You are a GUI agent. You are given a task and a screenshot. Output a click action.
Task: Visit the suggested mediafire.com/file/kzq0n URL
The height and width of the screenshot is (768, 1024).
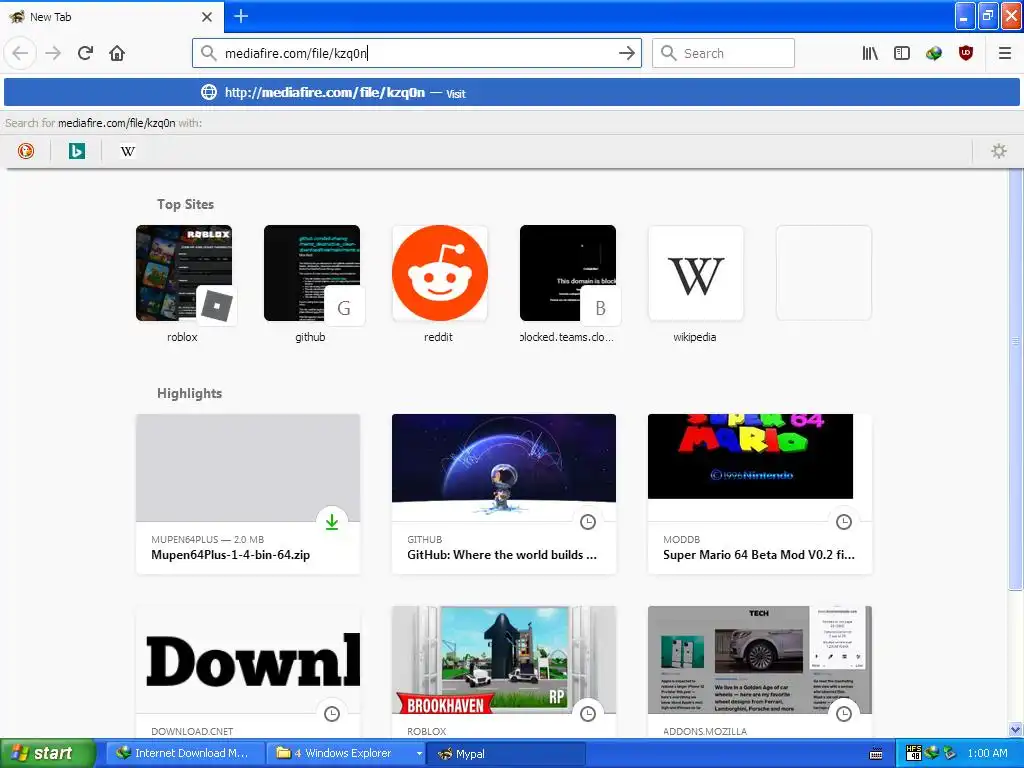click(512, 93)
